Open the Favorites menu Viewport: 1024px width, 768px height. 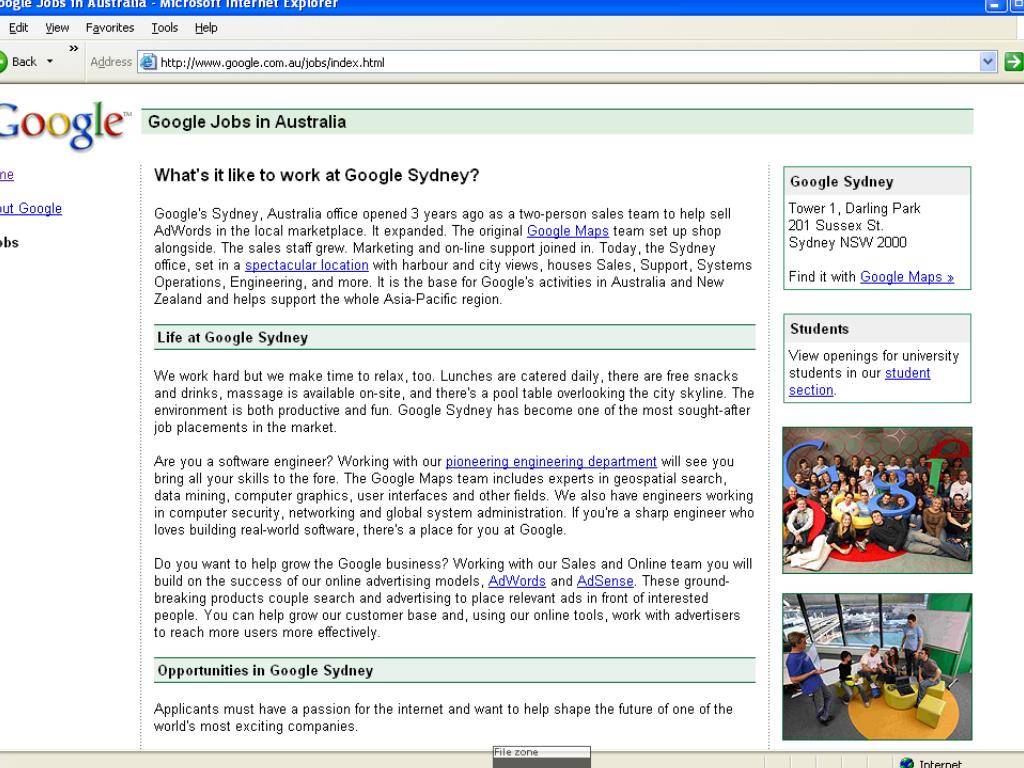click(x=110, y=27)
